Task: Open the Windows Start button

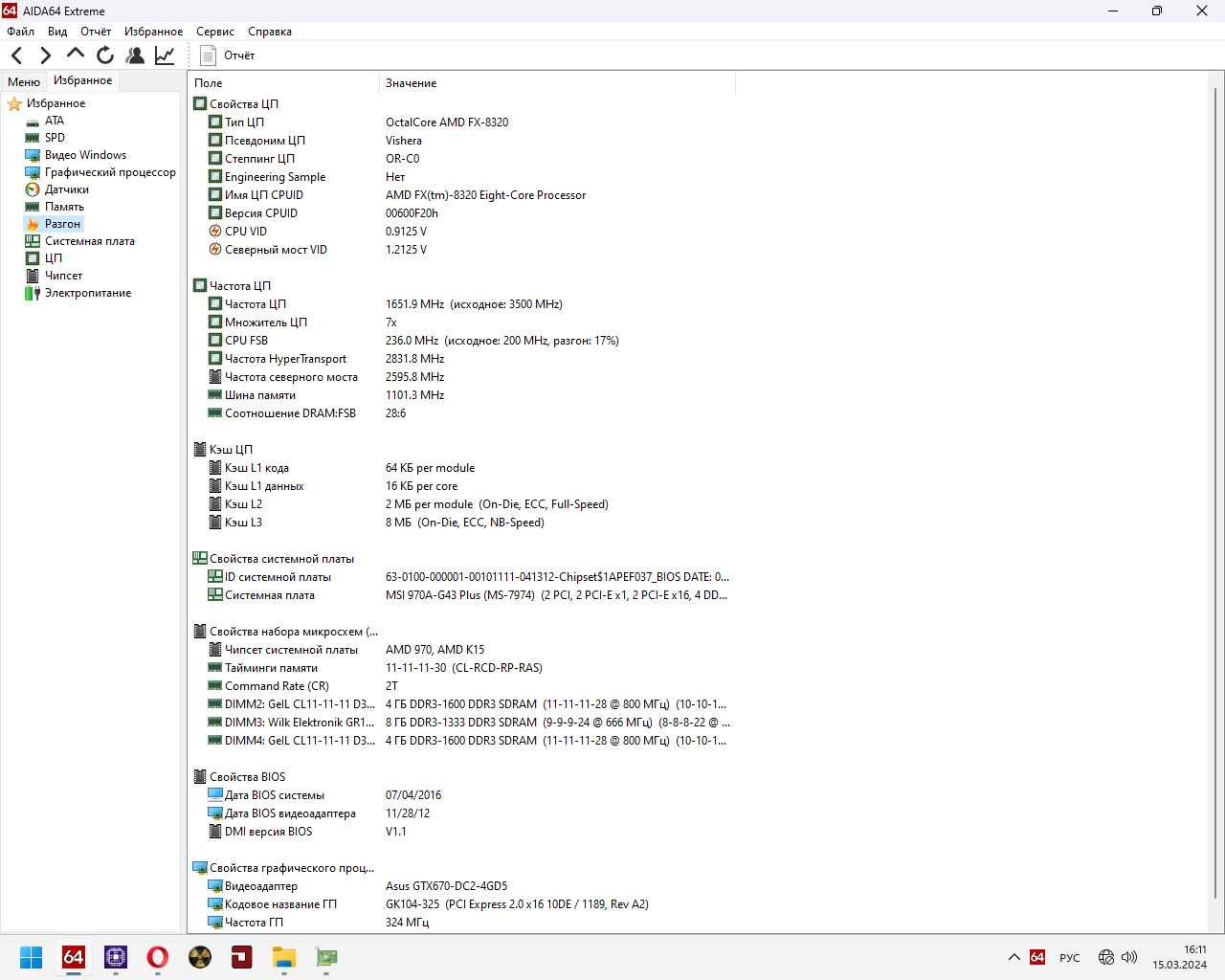Action: click(31, 957)
